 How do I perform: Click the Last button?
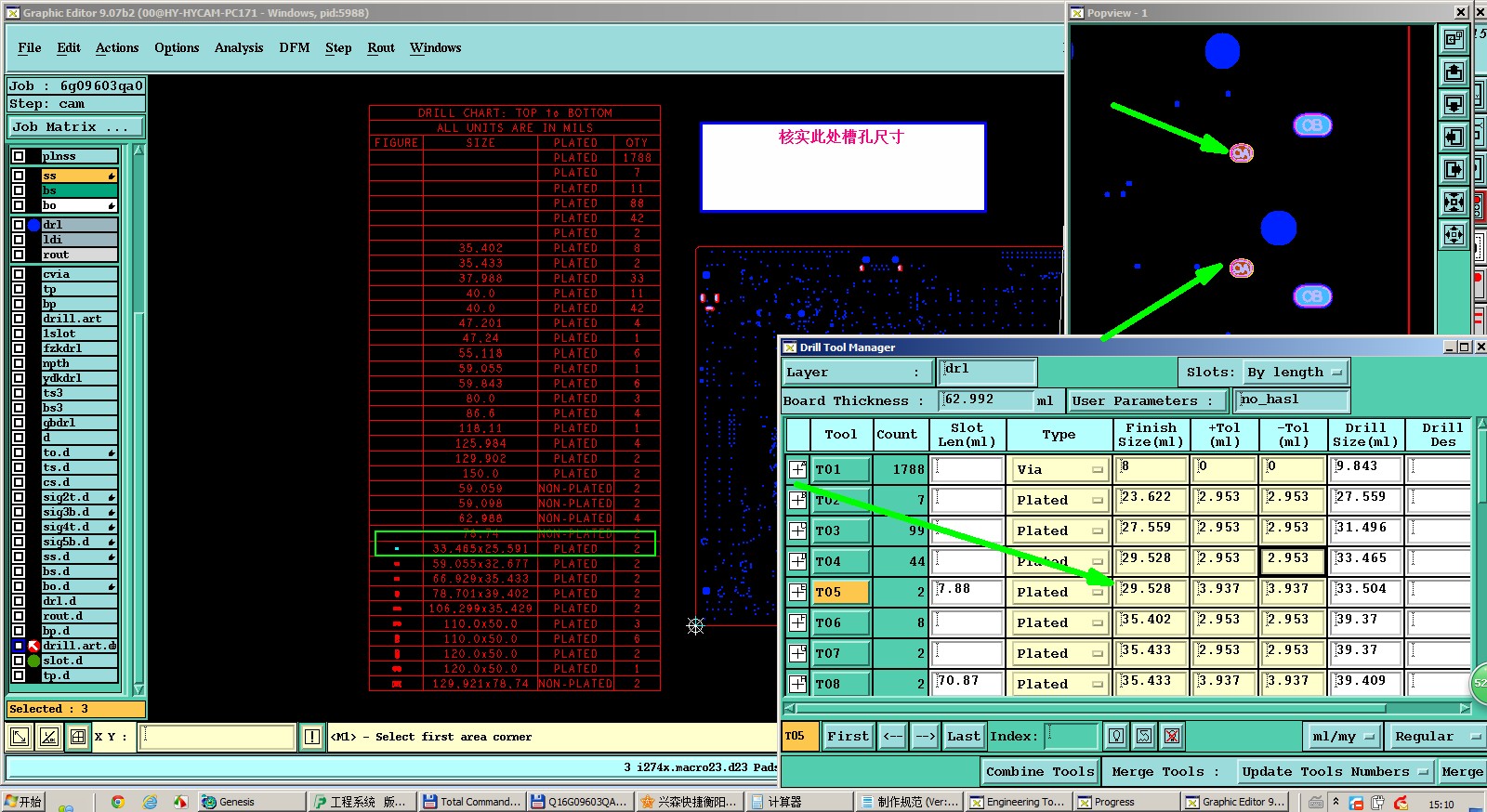click(x=964, y=736)
